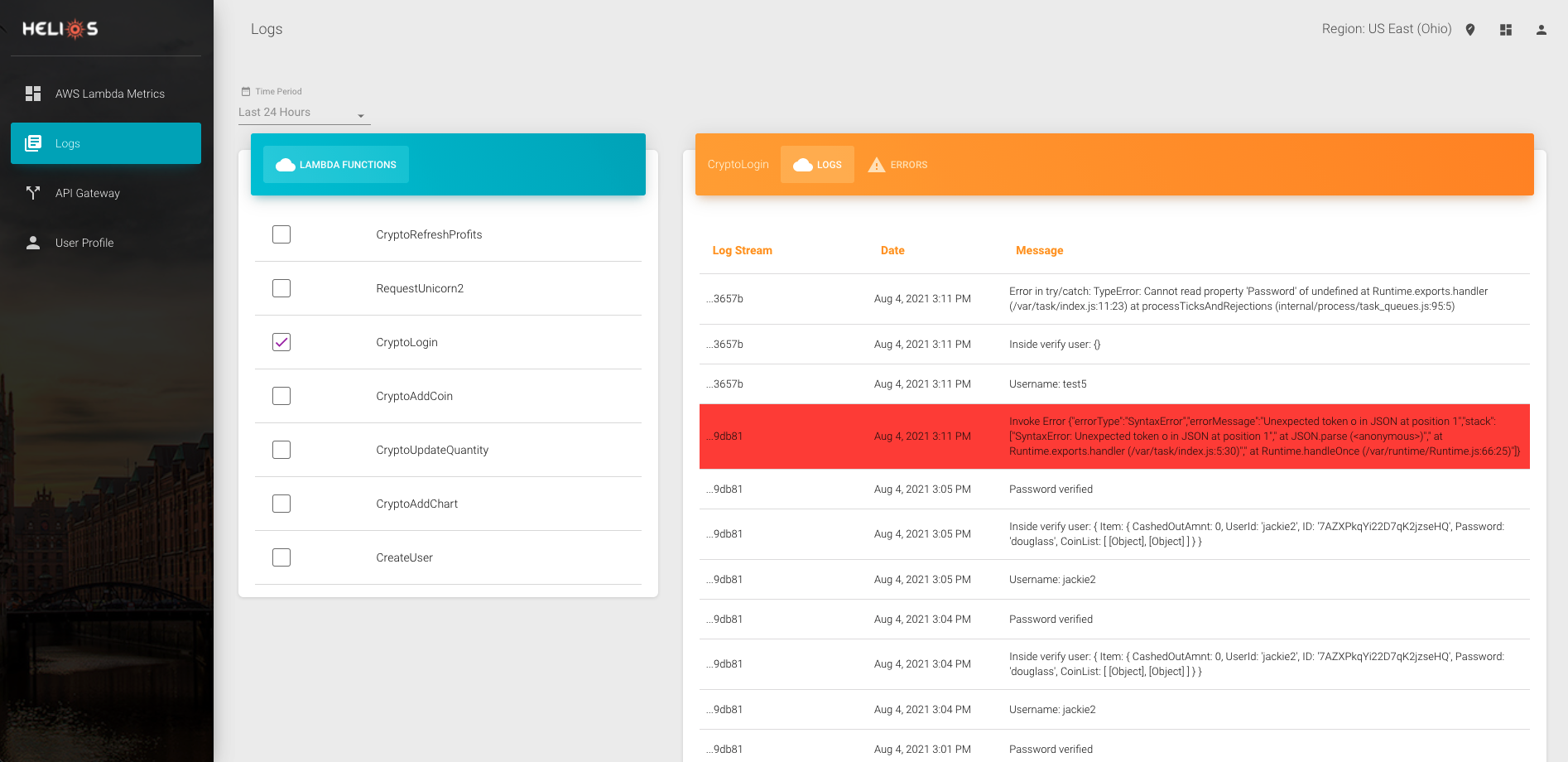Check the CryptoRefreshProfits checkbox

coord(281,234)
